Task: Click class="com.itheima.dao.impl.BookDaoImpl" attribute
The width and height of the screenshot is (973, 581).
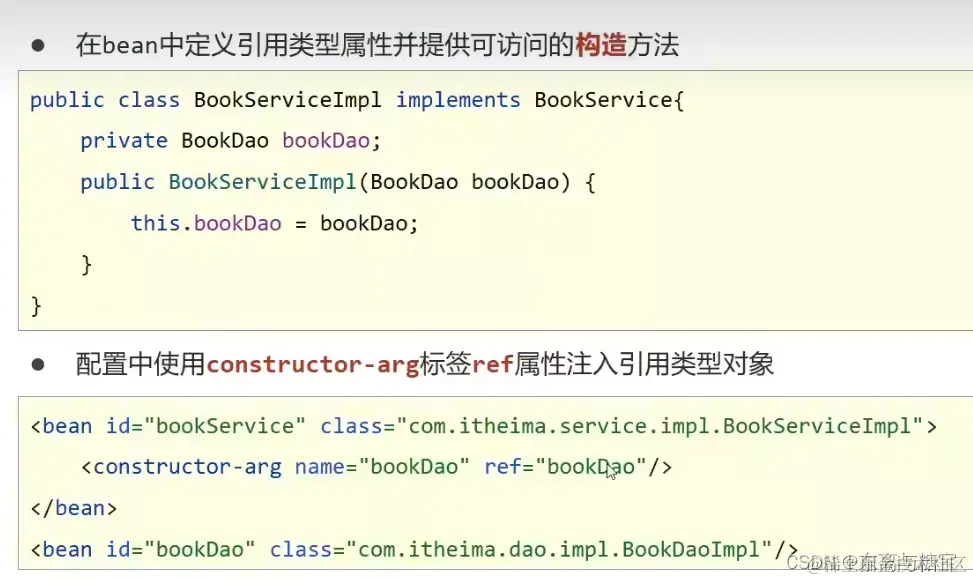Action: click(521, 549)
